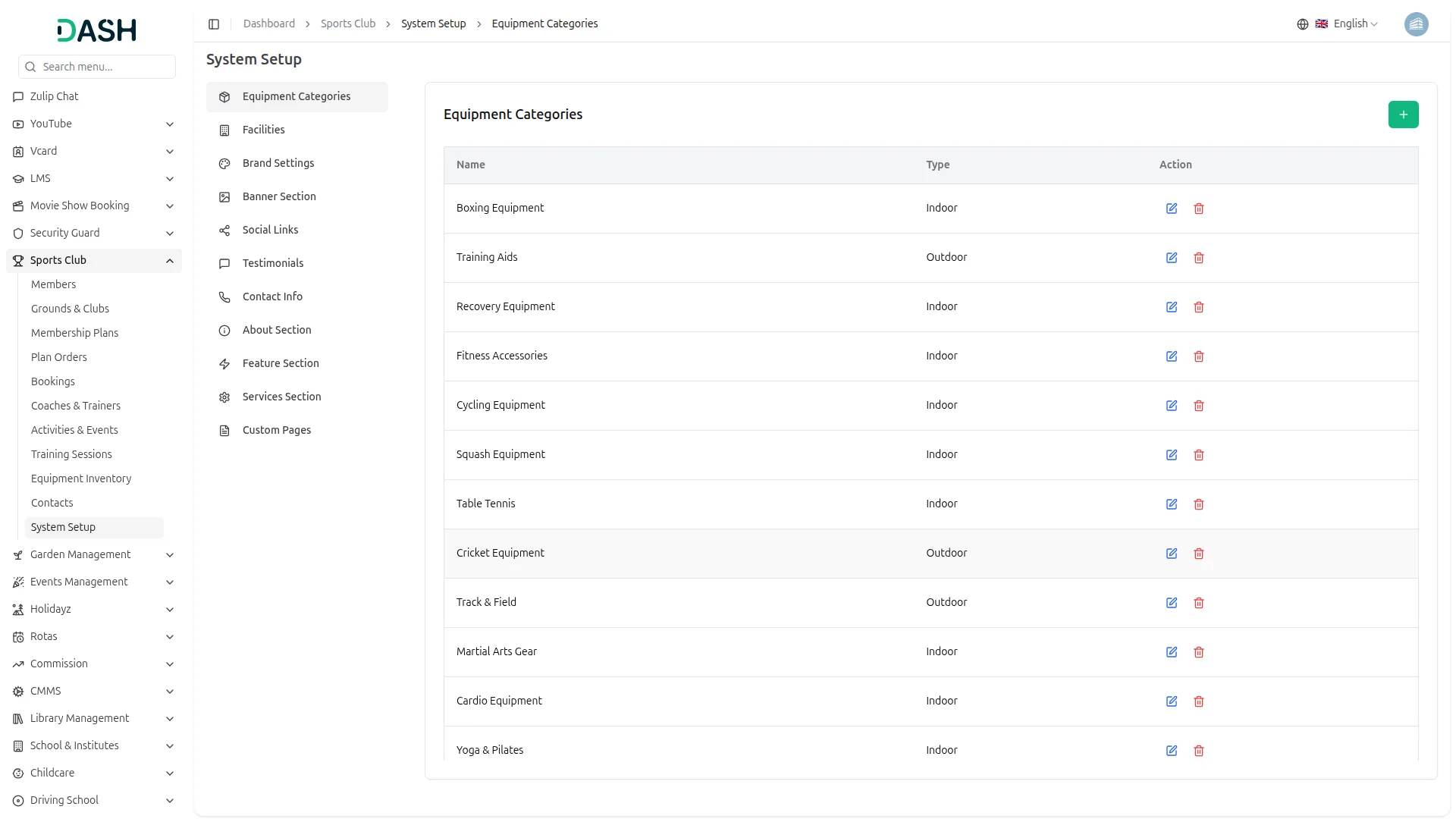Click the globe language icon
Screen dimensions: 1456x819
click(x=1302, y=24)
